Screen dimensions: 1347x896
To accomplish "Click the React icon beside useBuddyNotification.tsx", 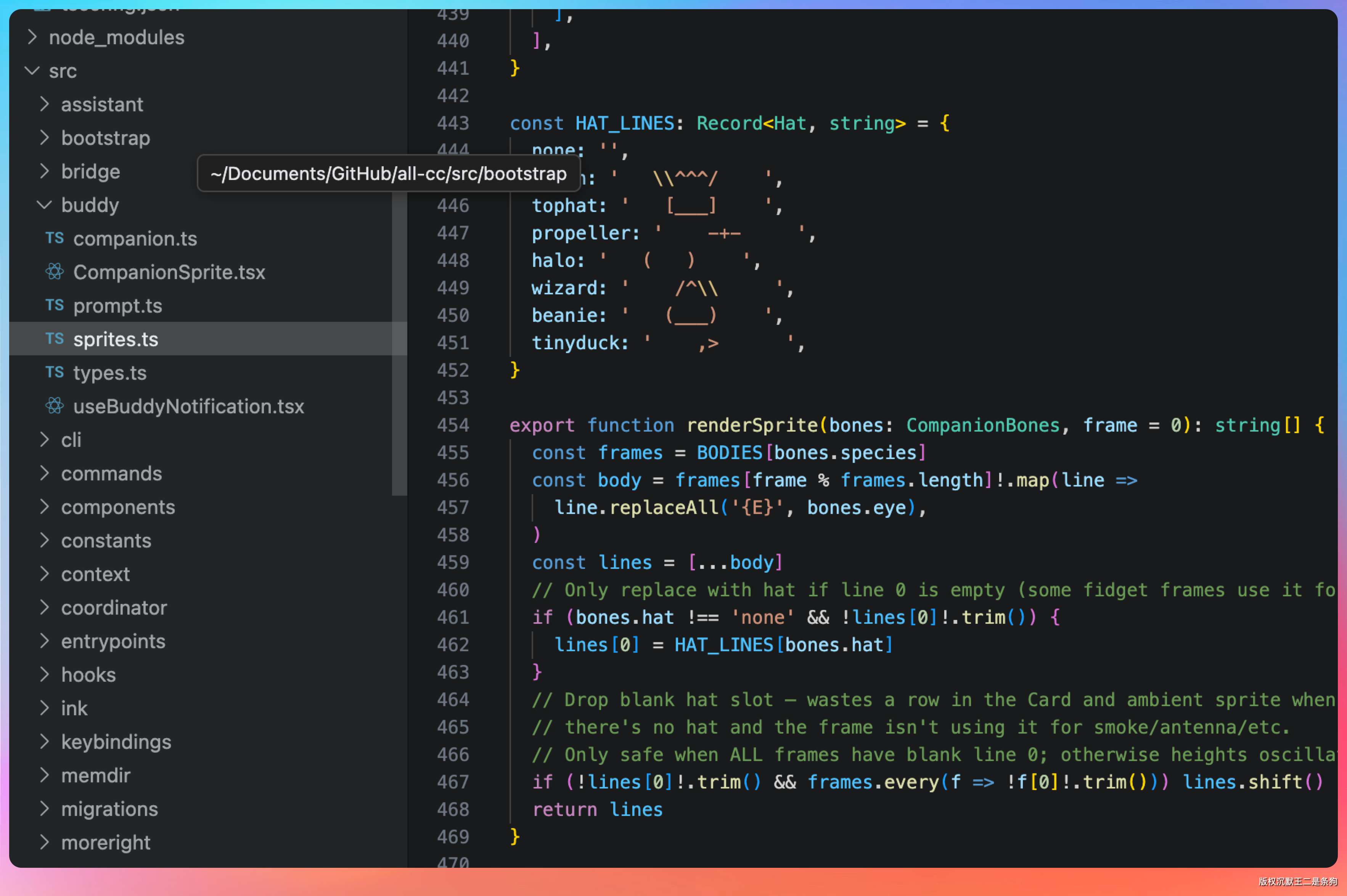I will [54, 406].
